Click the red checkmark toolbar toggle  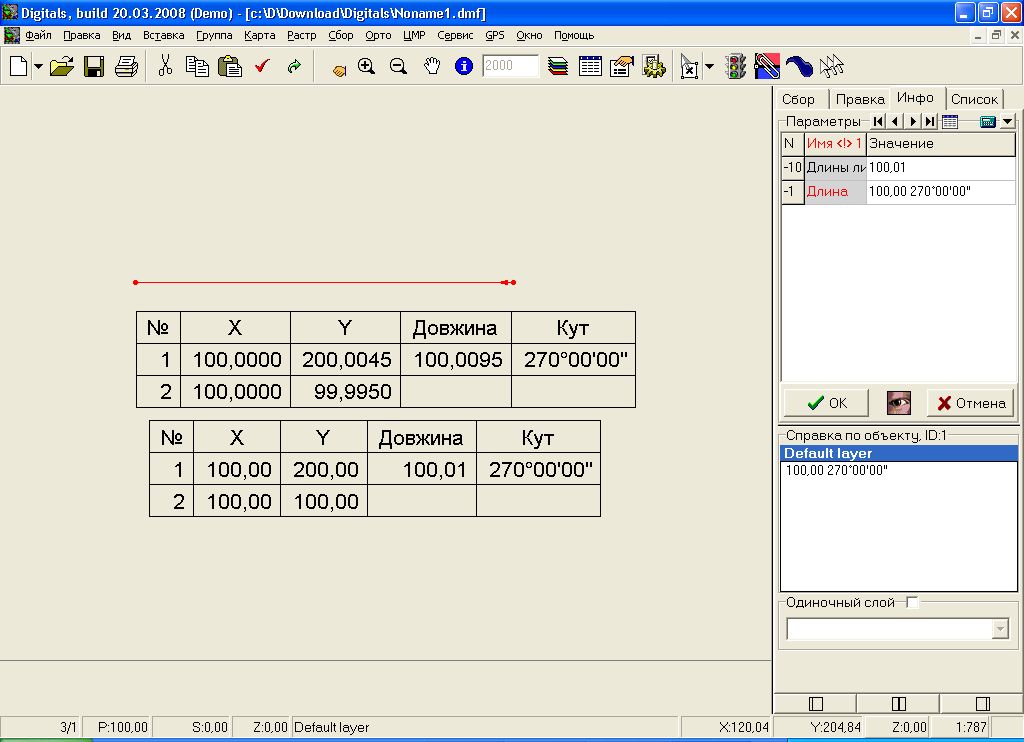263,66
